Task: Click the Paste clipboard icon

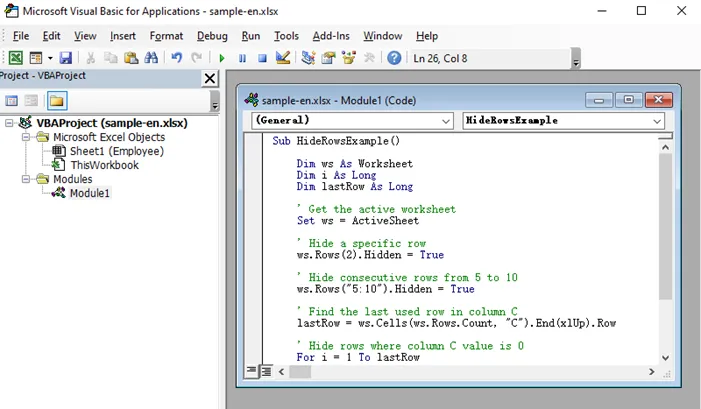Action: [x=131, y=58]
